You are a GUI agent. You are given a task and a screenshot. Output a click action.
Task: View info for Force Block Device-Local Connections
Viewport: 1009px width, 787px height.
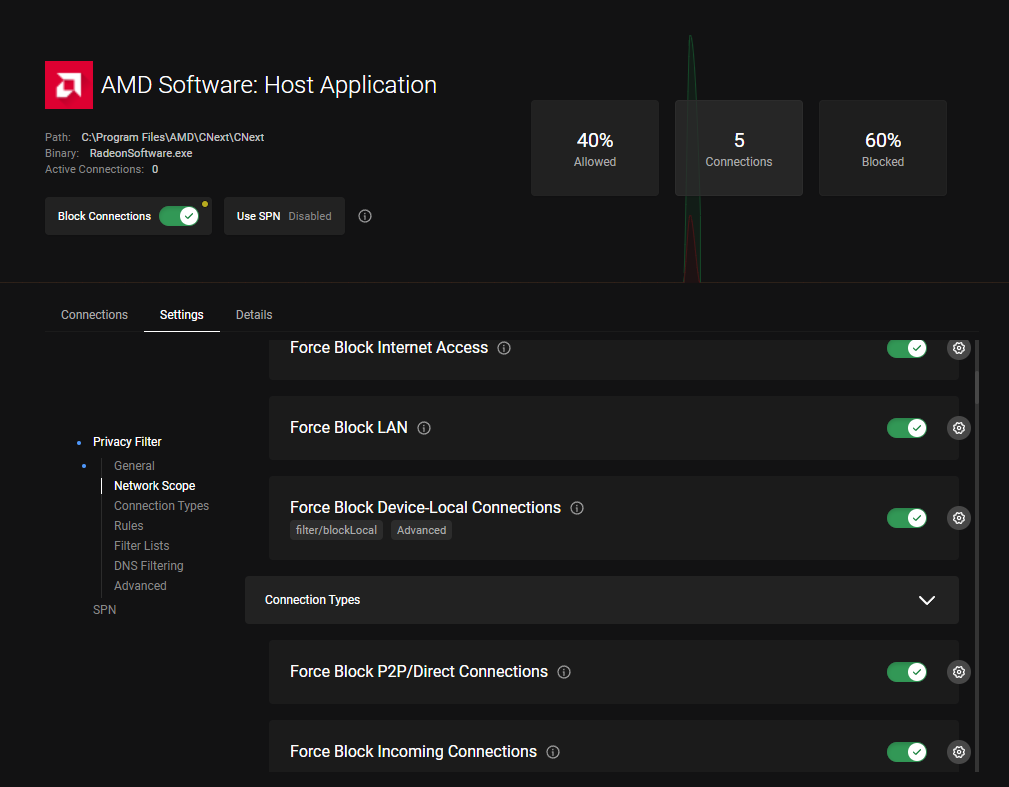576,507
